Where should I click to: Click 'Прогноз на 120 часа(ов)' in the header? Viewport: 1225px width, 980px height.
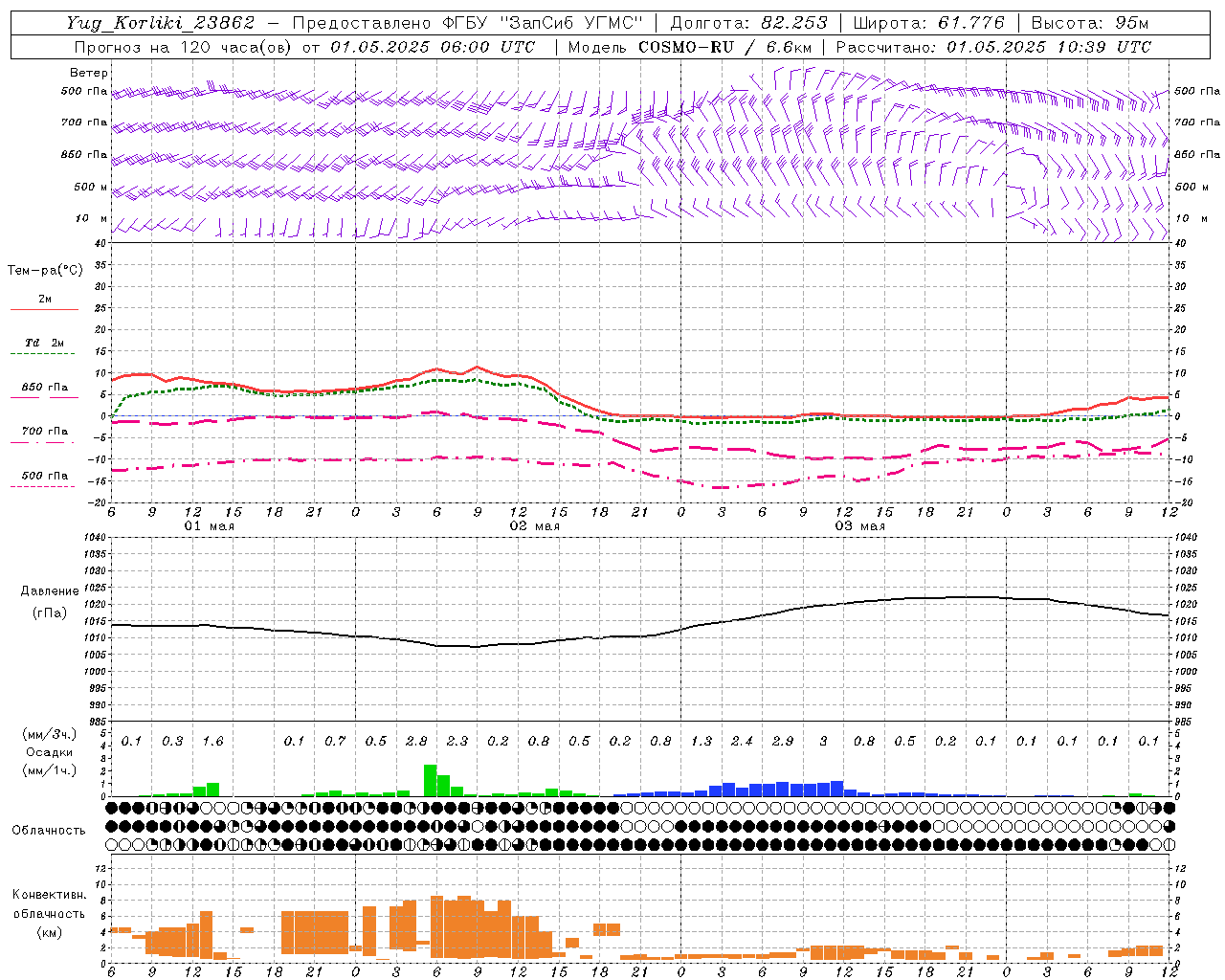click(184, 47)
